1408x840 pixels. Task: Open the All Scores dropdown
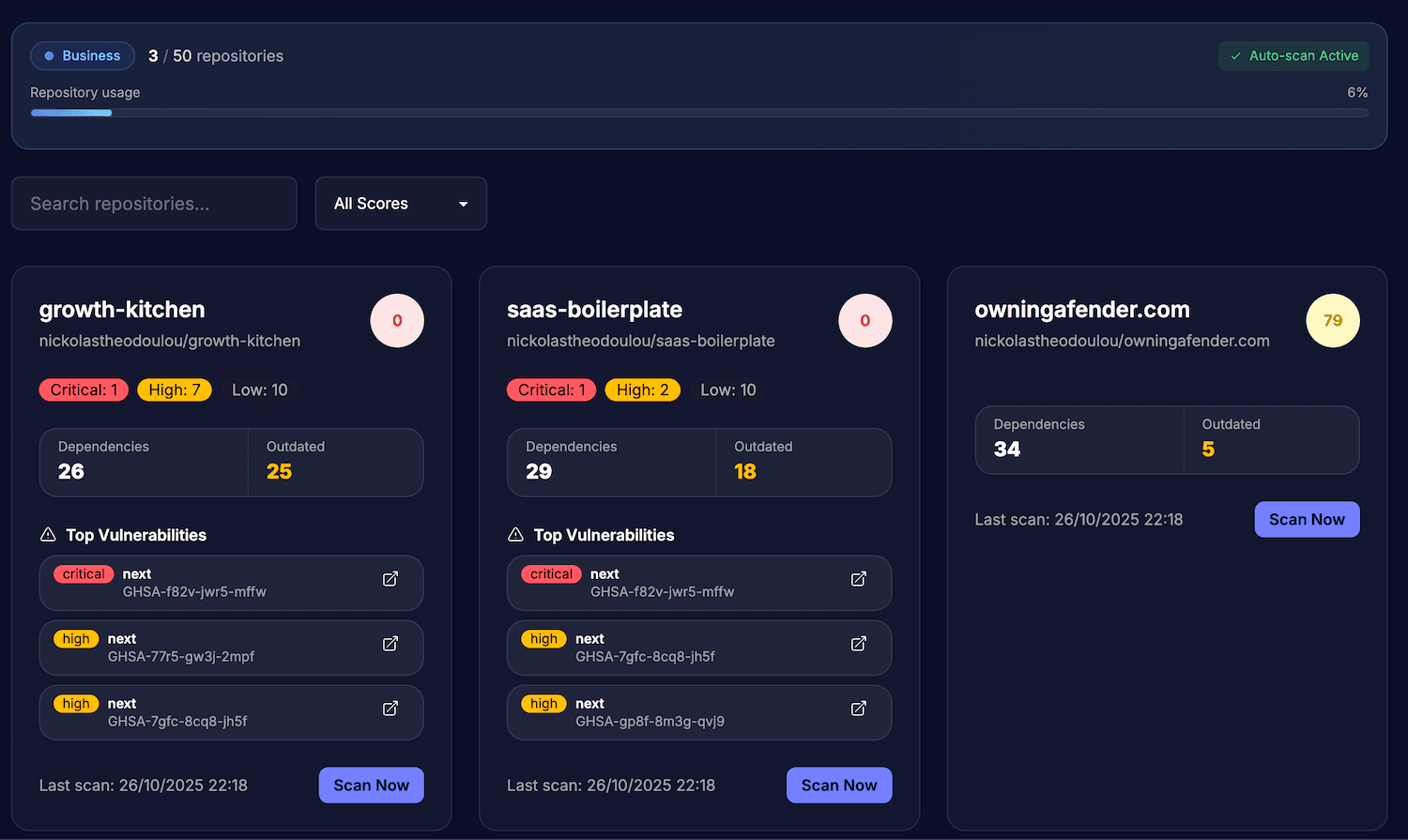pos(401,203)
